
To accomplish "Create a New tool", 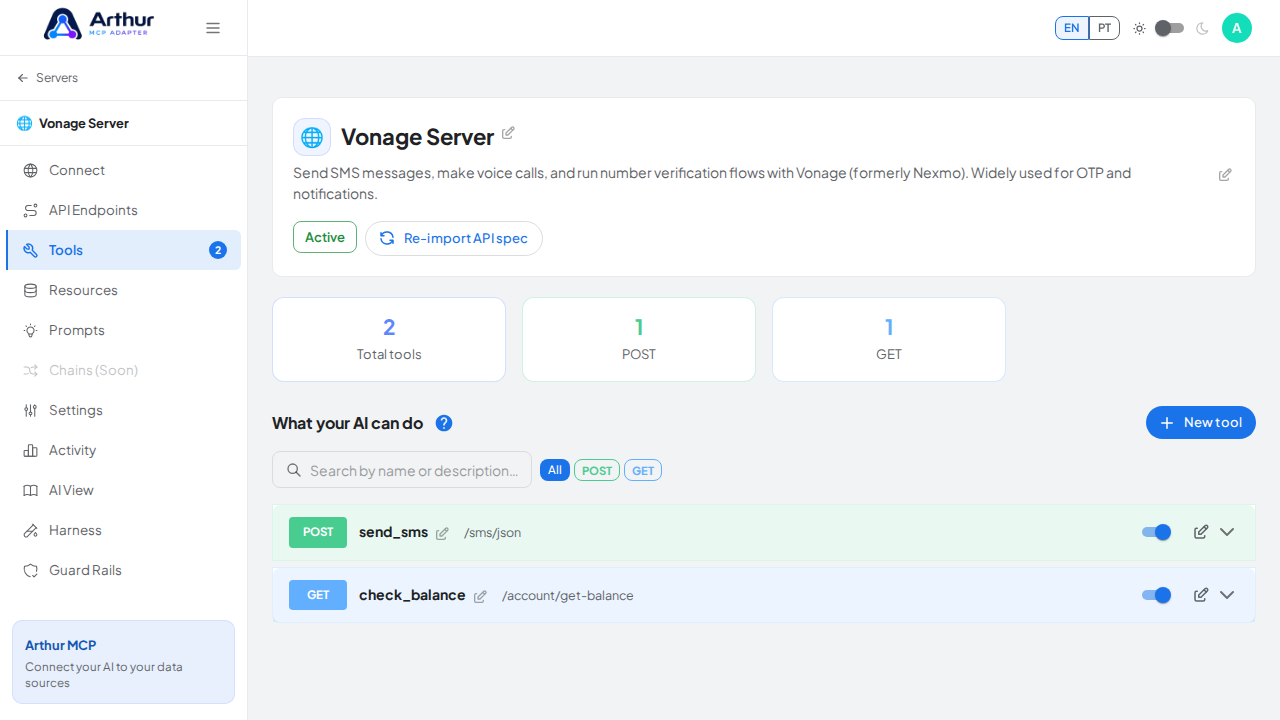I will pyautogui.click(x=1201, y=423).
